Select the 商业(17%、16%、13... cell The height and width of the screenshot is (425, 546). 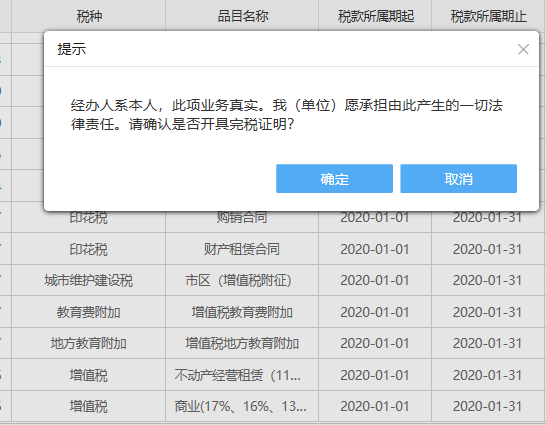[242, 406]
